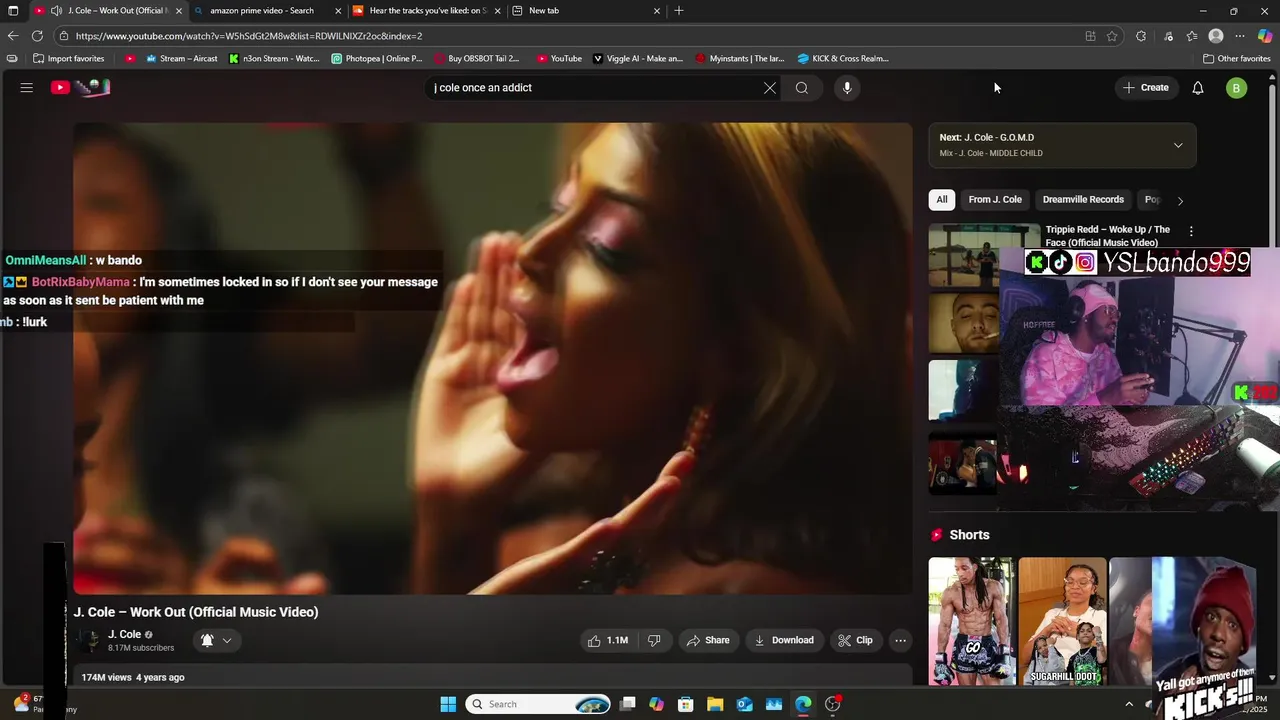This screenshot has width=1280, height=720.
Task: Open subscription notification bell dropdown
Action: click(217, 640)
